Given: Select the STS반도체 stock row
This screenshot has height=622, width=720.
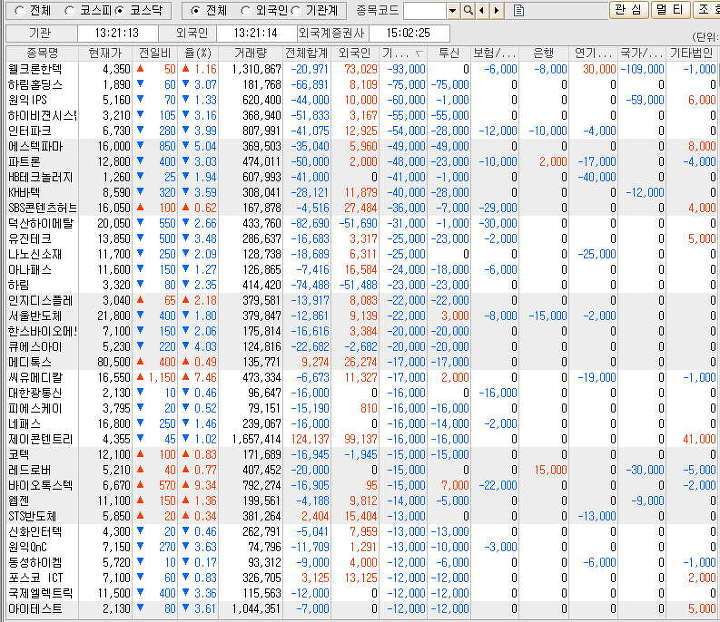Looking at the screenshot, I should (362, 516).
